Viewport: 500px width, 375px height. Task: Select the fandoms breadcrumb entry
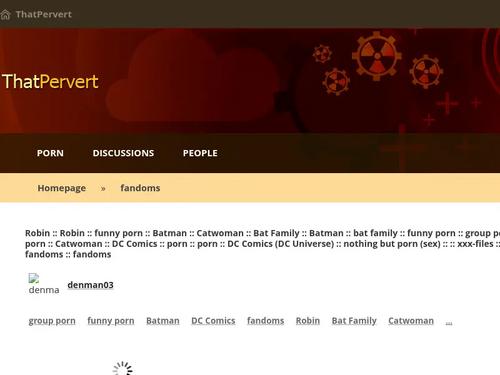click(x=140, y=188)
